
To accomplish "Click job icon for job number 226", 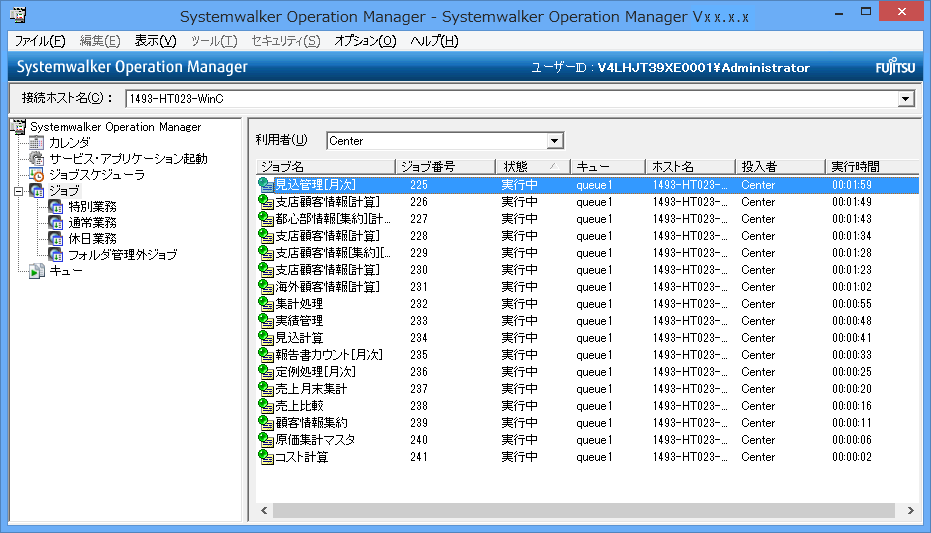I will (266, 202).
